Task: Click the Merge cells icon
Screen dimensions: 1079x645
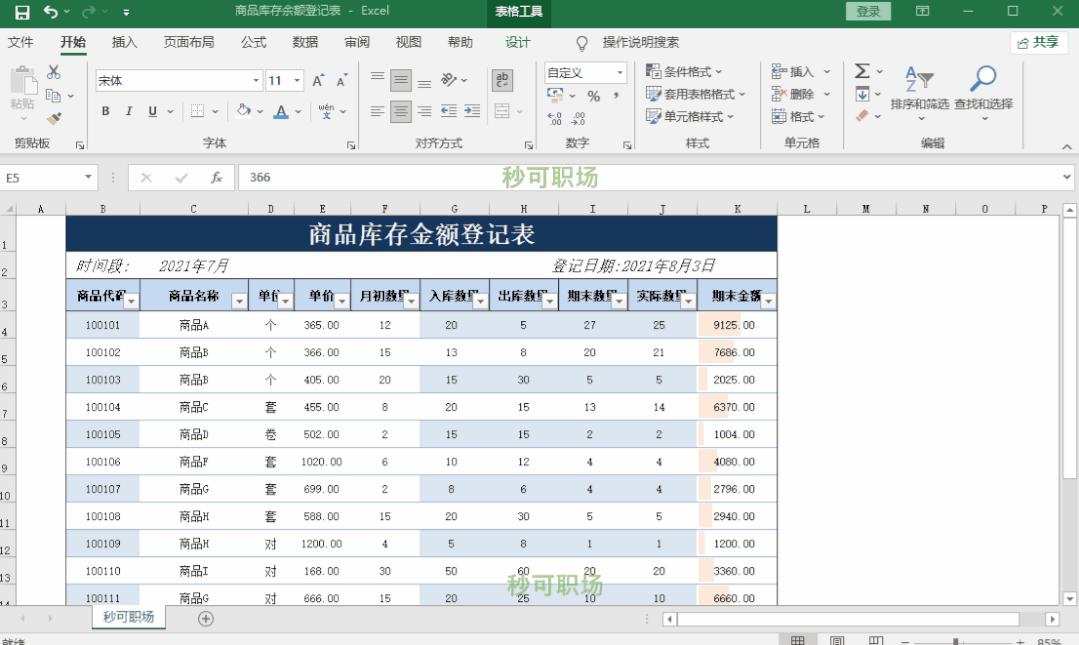Action: coord(502,111)
